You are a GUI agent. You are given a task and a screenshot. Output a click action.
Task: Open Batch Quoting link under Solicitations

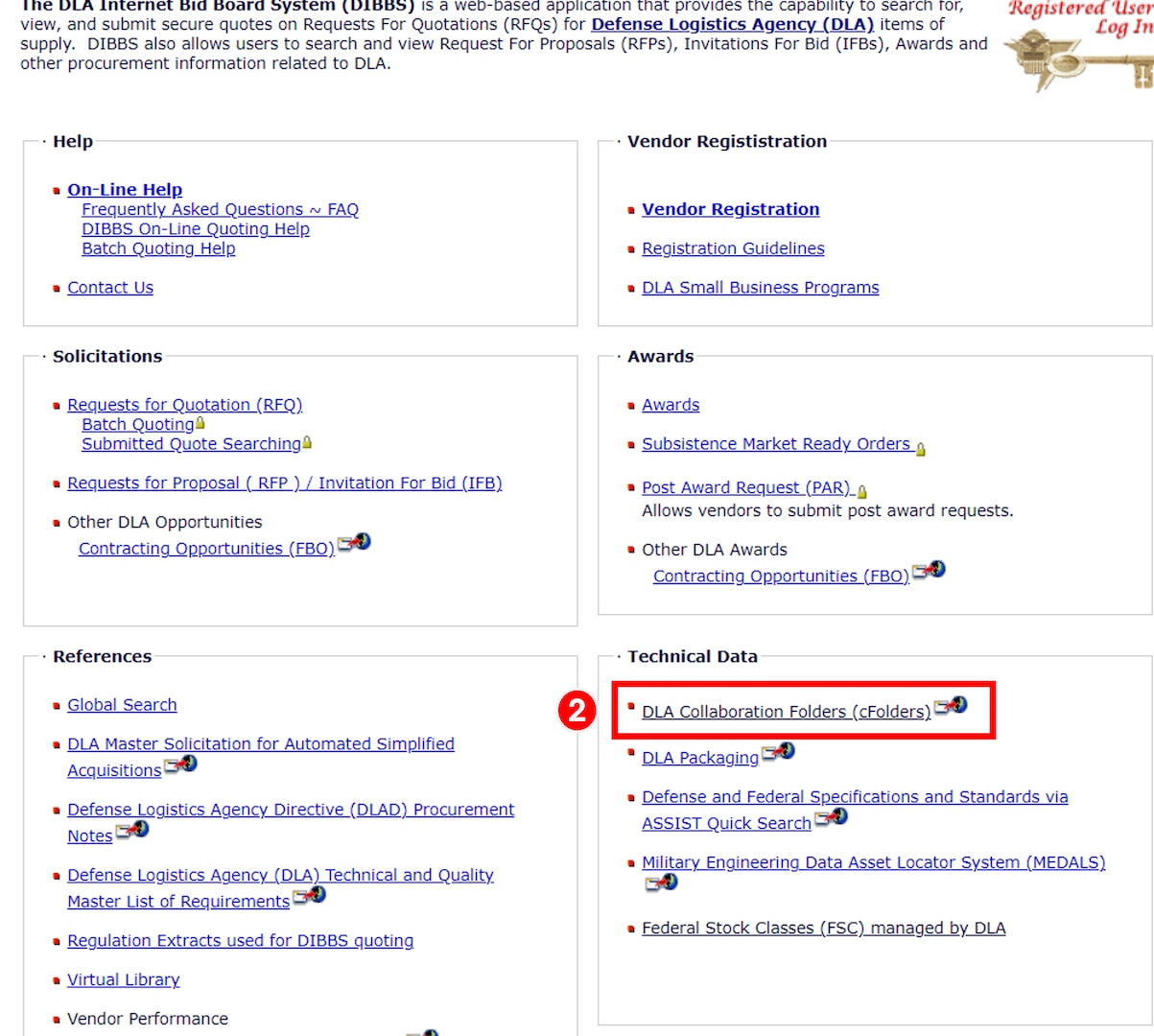(x=138, y=424)
